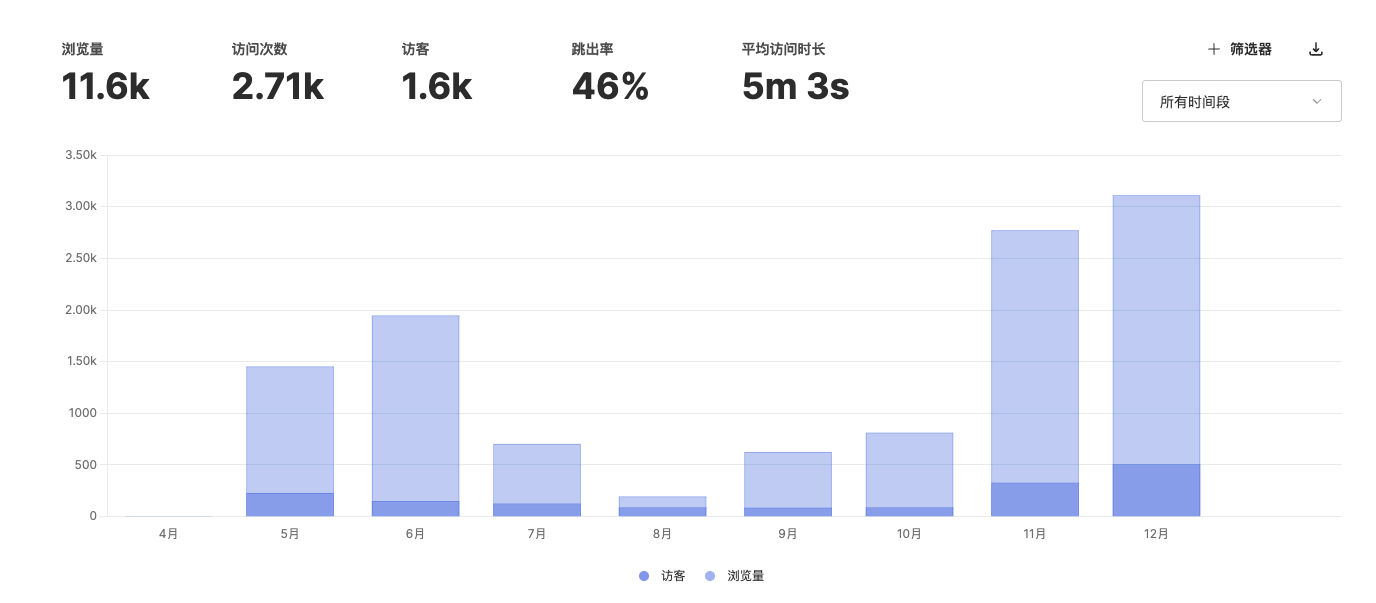Click the 访客 legend color dot
This screenshot has width=1376, height=603.
click(644, 576)
